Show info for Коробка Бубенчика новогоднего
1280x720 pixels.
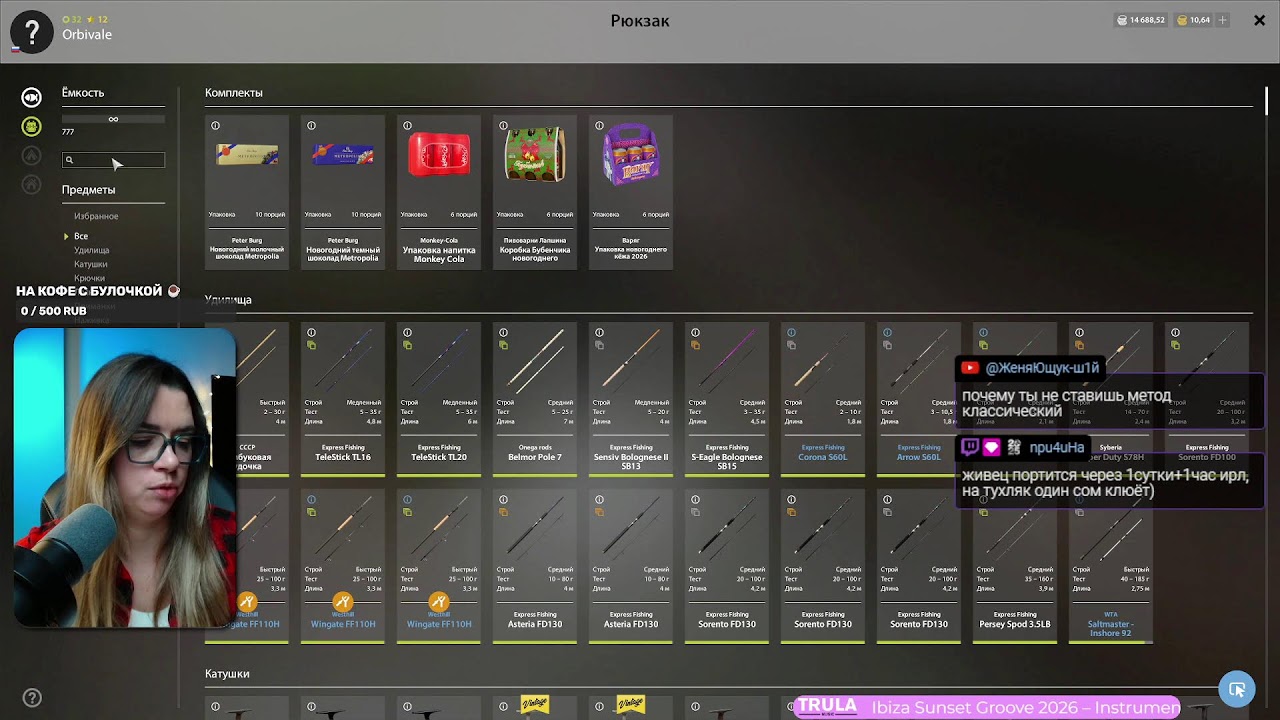tap(503, 126)
